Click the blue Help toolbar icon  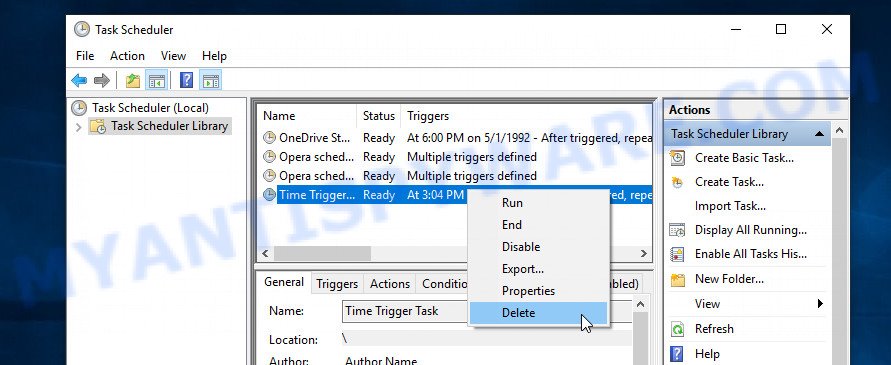click(186, 81)
